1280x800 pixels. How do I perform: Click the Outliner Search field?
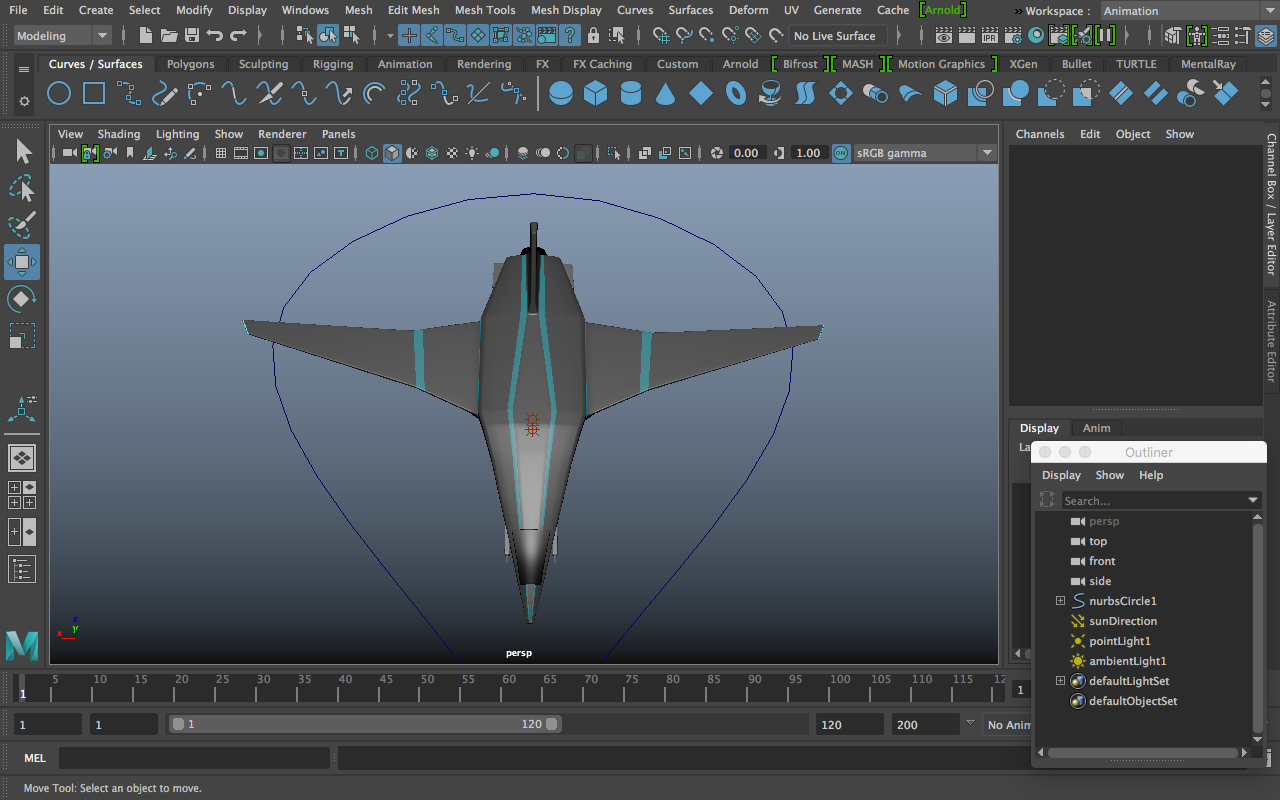(1153, 500)
